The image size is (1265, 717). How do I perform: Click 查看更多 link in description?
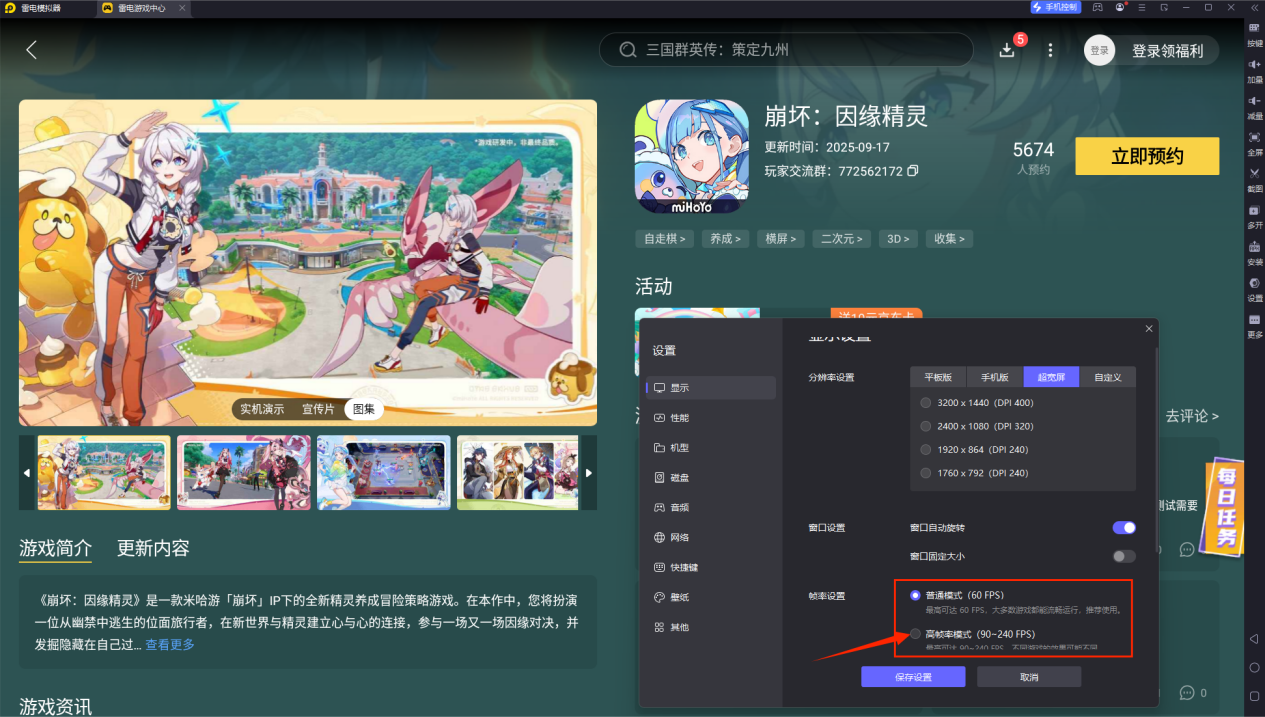170,645
